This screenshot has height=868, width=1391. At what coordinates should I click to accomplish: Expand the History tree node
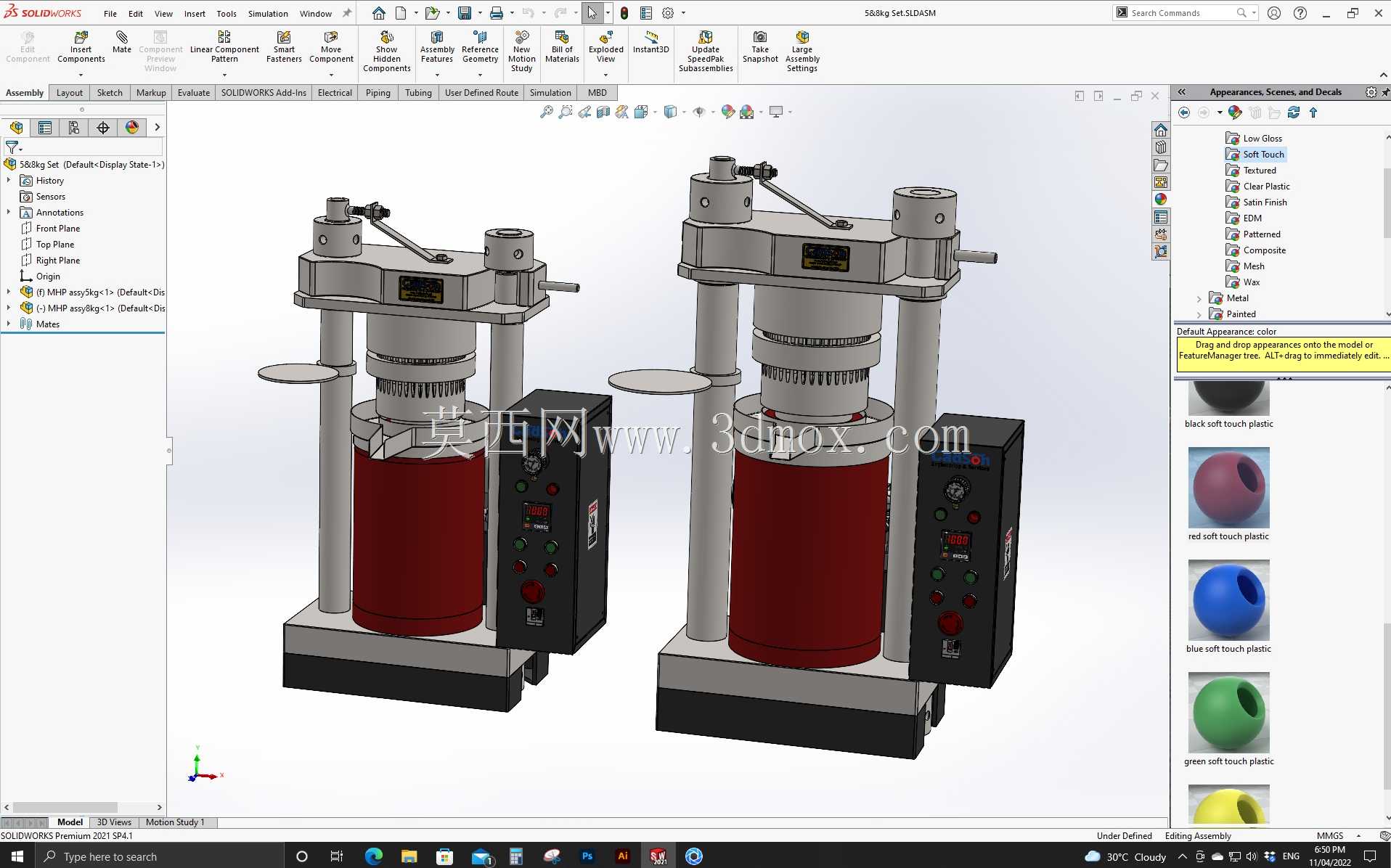(9, 181)
